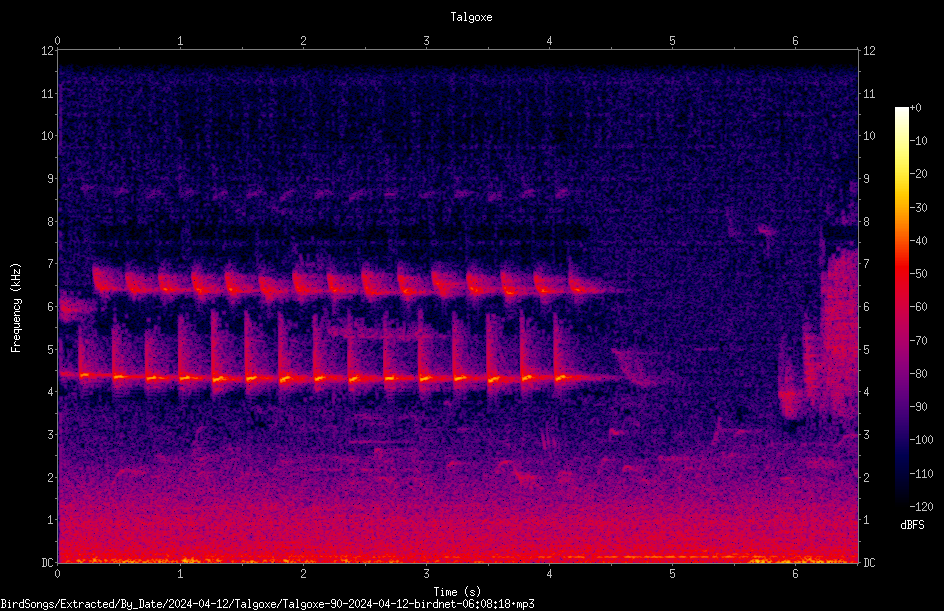Screen dimensions: 944x611
Task: Click the 4 kHz label on left axis
Action: 51,392
